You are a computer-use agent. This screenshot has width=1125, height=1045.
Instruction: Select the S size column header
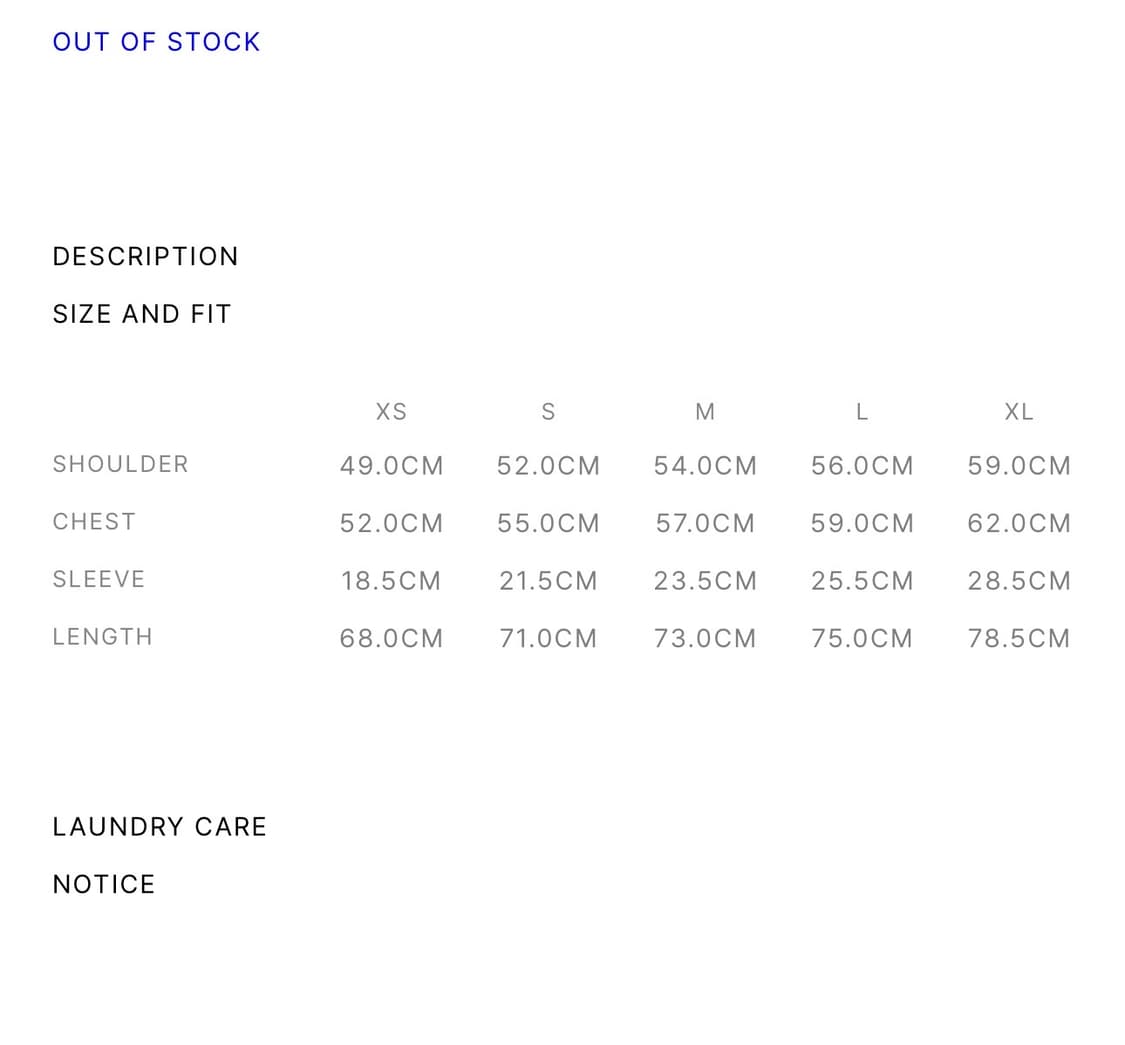coord(548,412)
